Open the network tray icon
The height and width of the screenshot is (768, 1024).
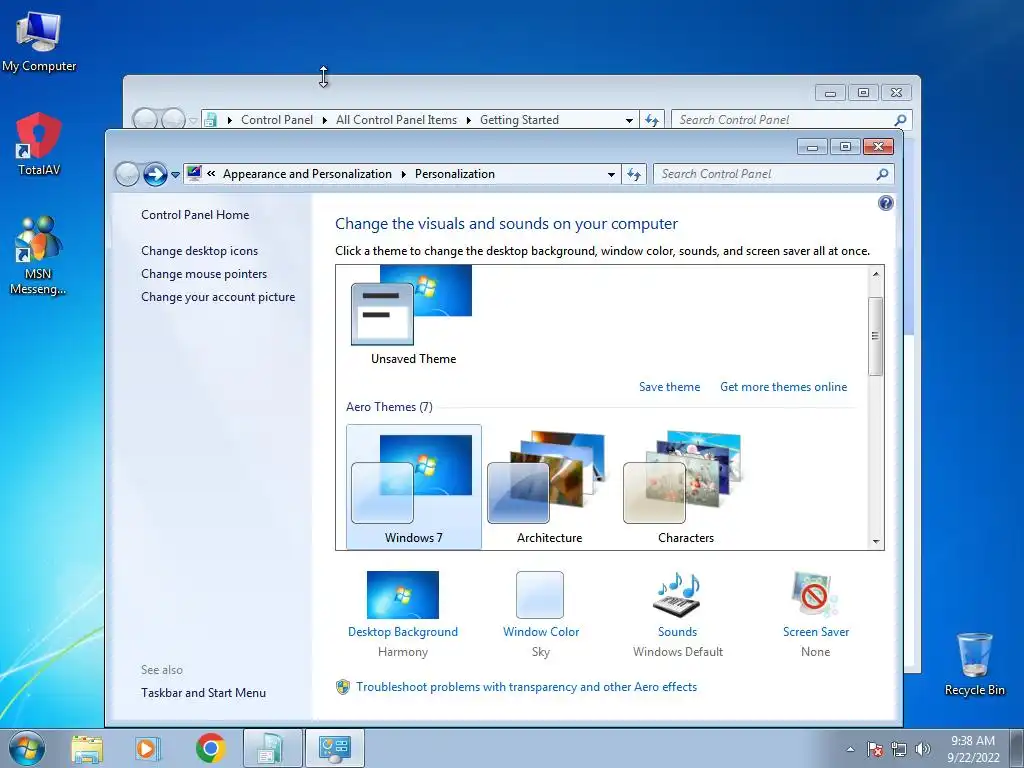[x=899, y=749]
